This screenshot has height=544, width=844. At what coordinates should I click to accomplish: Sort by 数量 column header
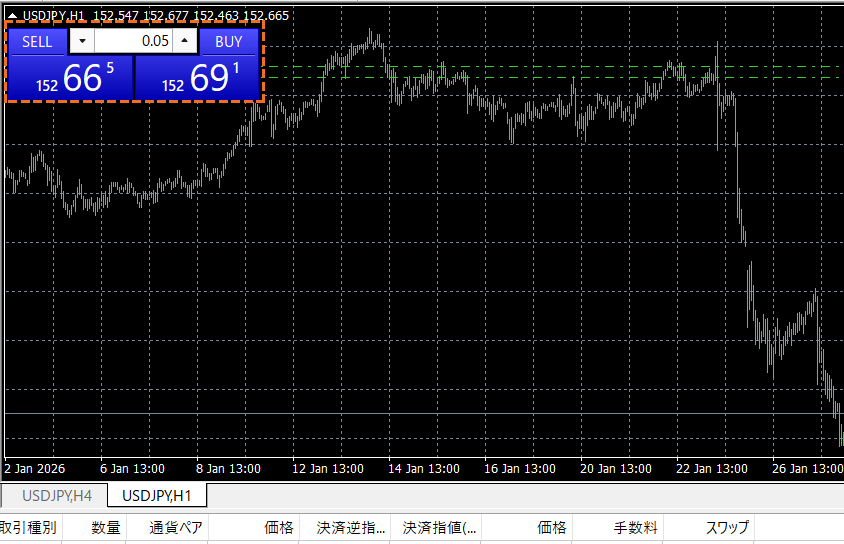(x=106, y=528)
